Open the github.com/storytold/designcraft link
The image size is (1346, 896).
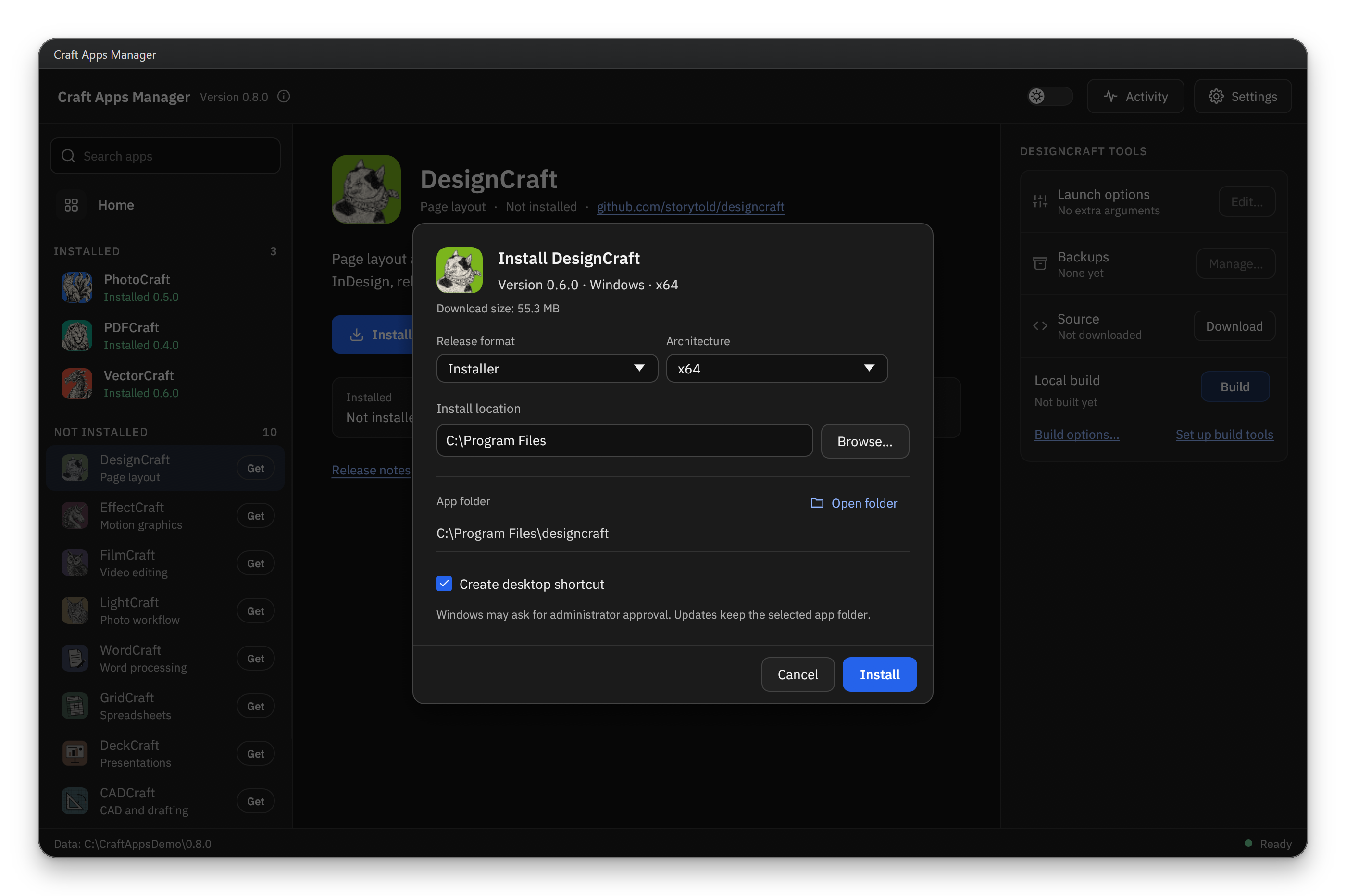690,207
